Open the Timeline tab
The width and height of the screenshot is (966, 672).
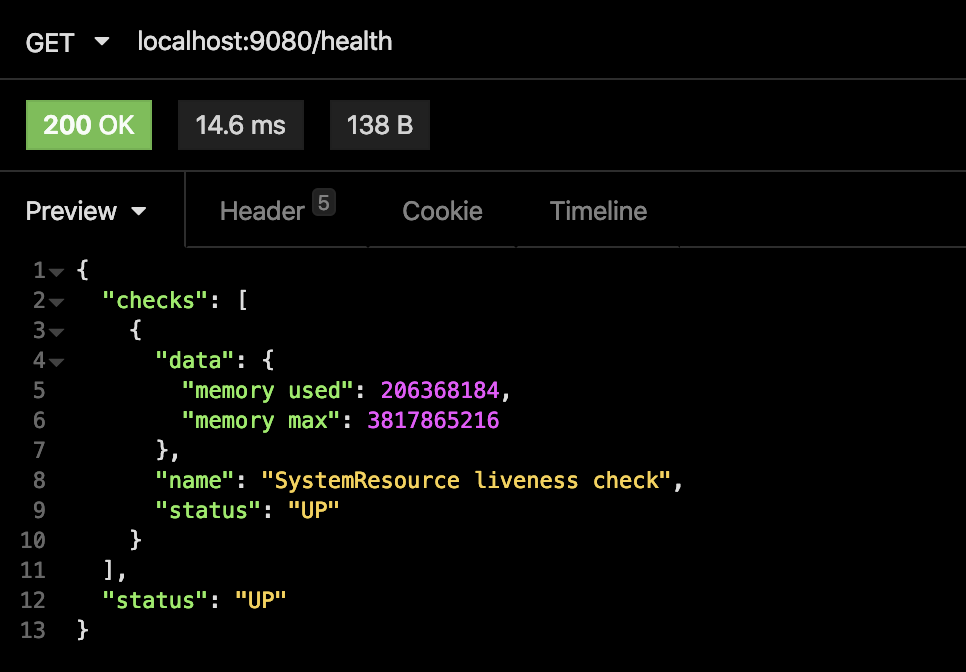[x=598, y=211]
